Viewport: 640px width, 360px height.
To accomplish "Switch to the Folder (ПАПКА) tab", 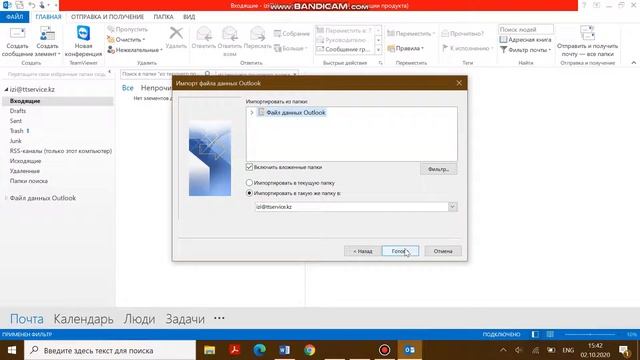I will 163,17.
